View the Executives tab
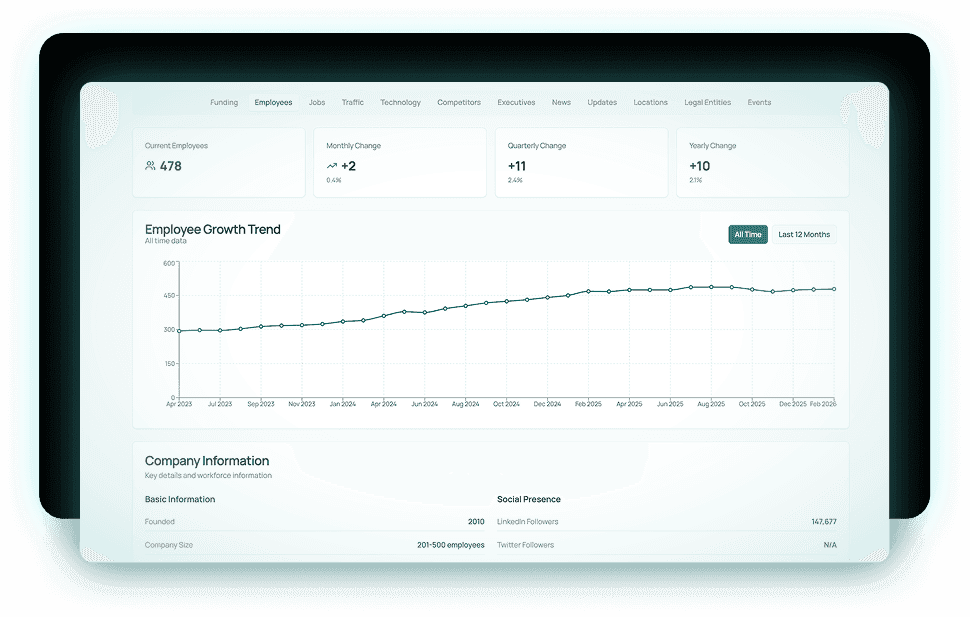Viewport: 970px width, 617px height. pos(516,102)
